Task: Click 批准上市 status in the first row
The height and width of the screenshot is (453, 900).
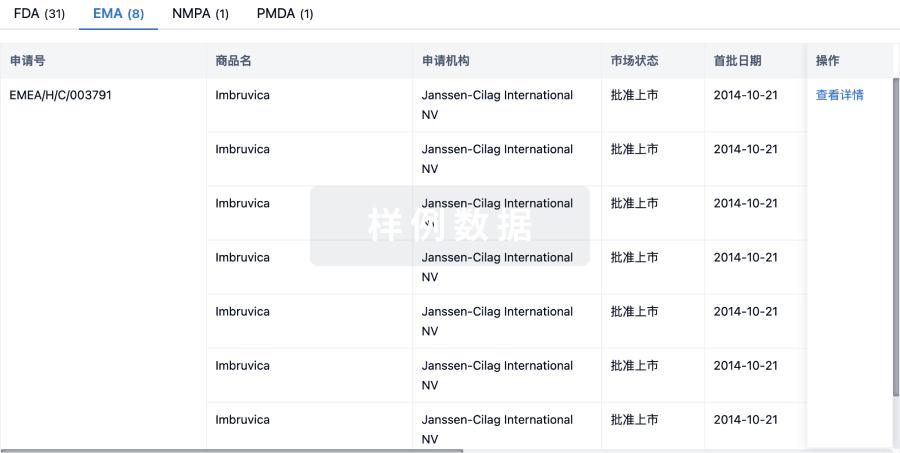Action: click(634, 95)
